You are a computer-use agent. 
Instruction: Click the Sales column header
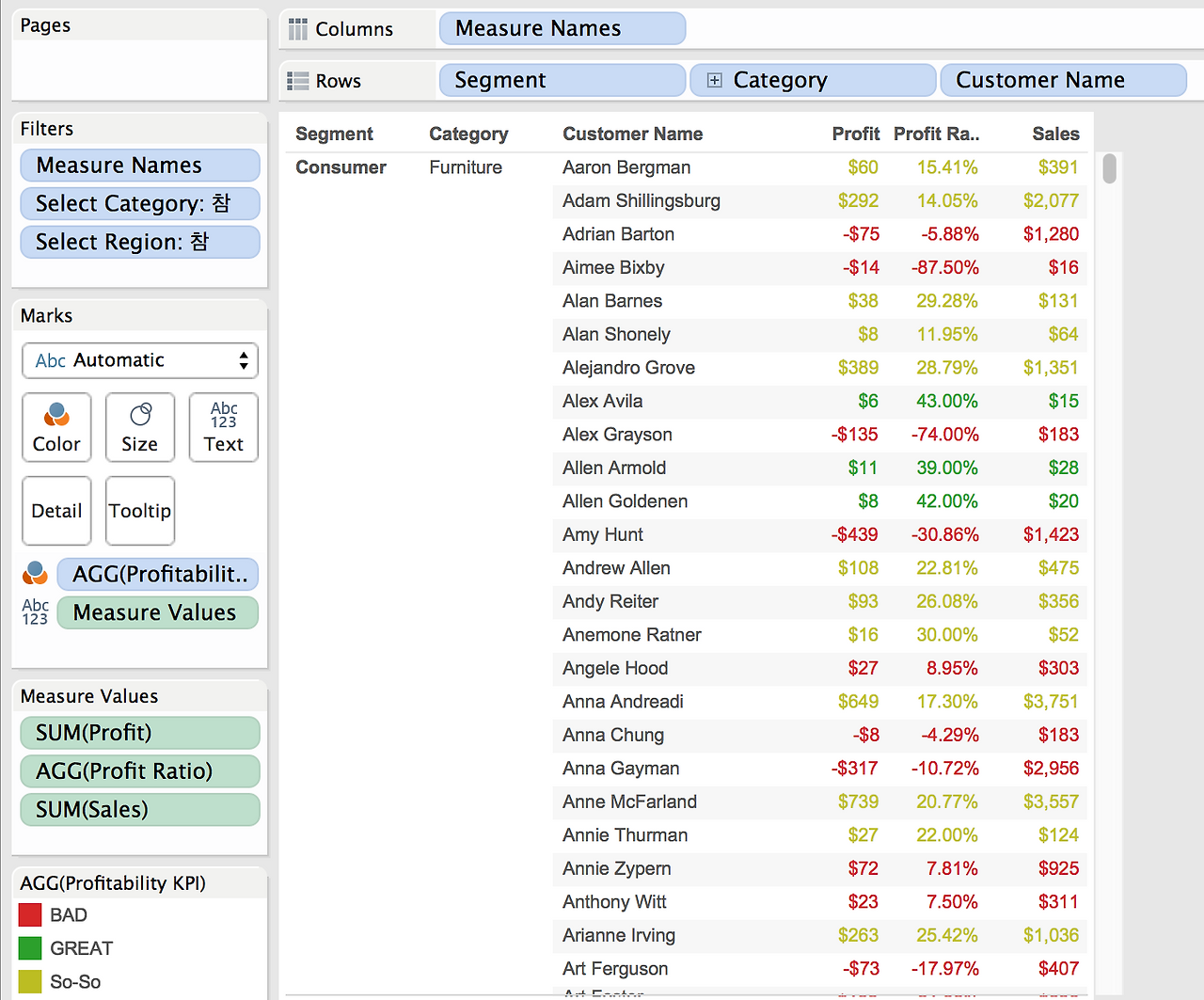(1055, 134)
